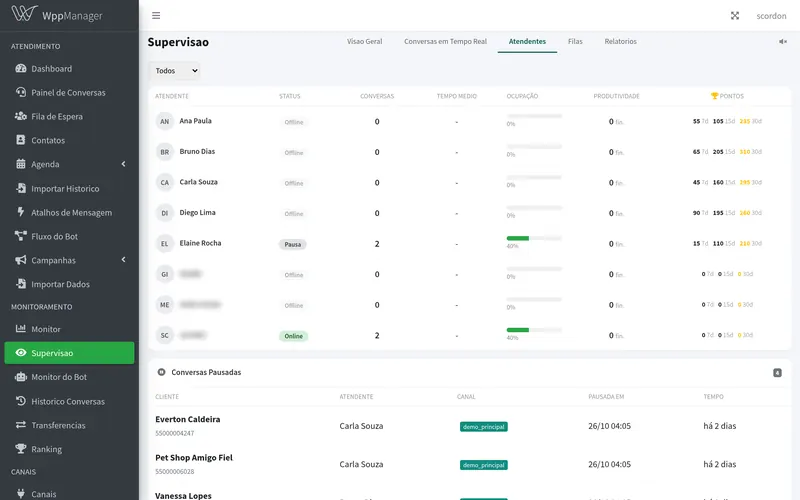
Task: Enter fullscreen with the expand icon
Action: [735, 16]
